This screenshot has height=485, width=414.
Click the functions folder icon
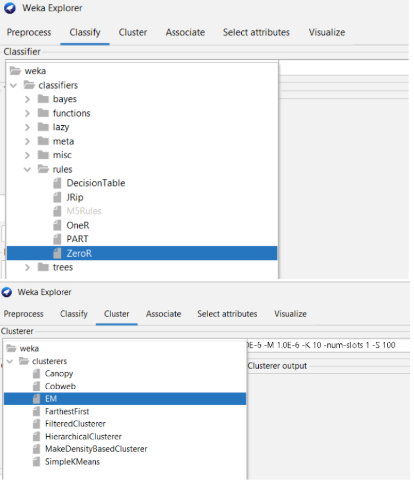[43, 113]
